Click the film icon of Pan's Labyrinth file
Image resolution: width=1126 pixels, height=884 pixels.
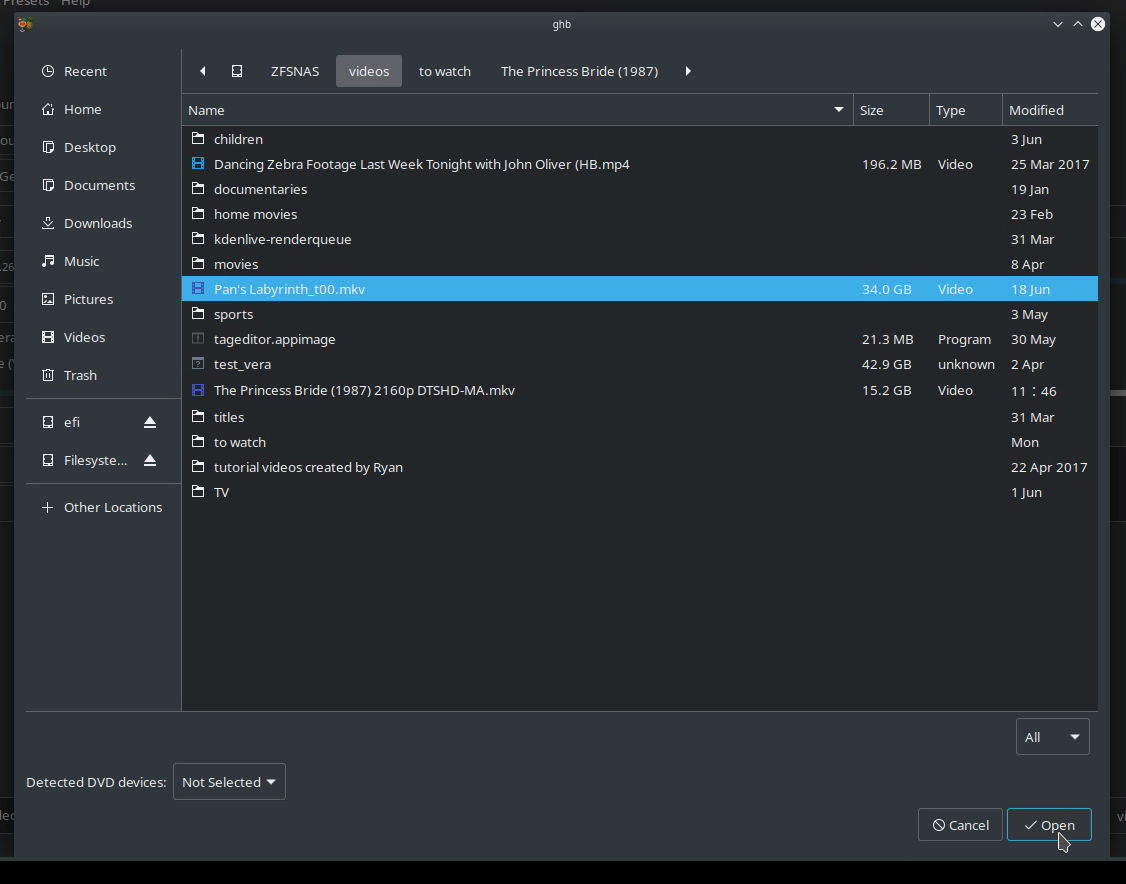tap(198, 289)
